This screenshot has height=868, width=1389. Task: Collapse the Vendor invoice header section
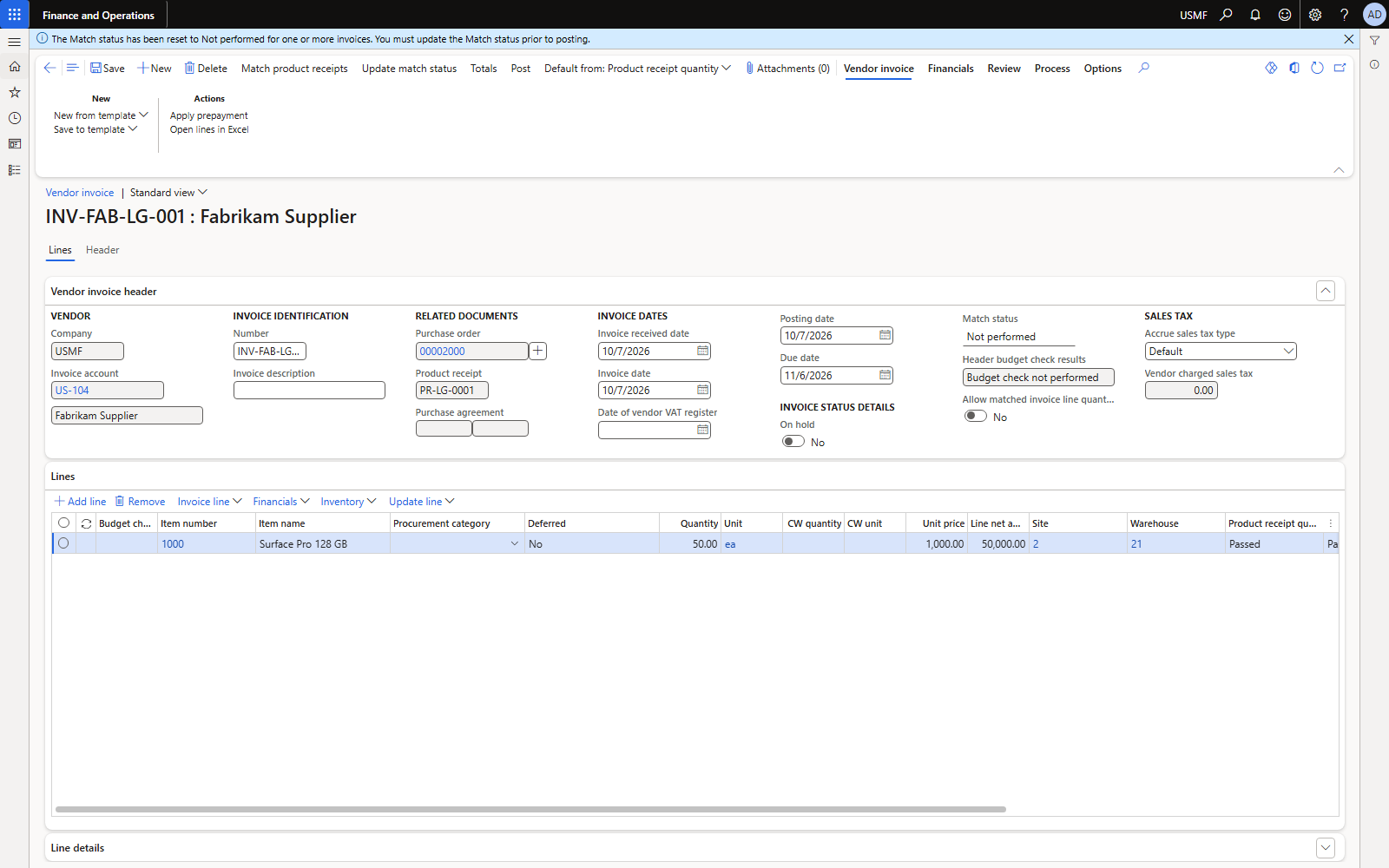pyautogui.click(x=1325, y=291)
